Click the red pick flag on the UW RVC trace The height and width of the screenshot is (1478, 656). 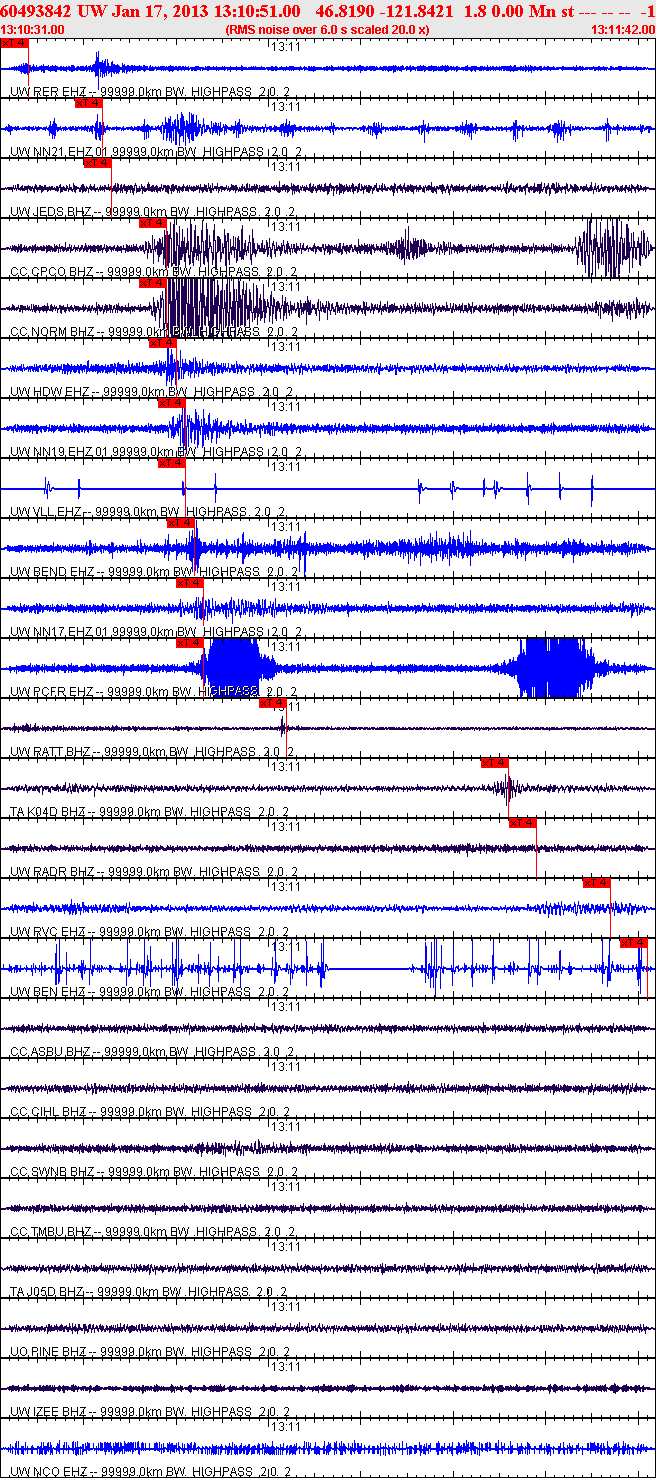[596, 883]
